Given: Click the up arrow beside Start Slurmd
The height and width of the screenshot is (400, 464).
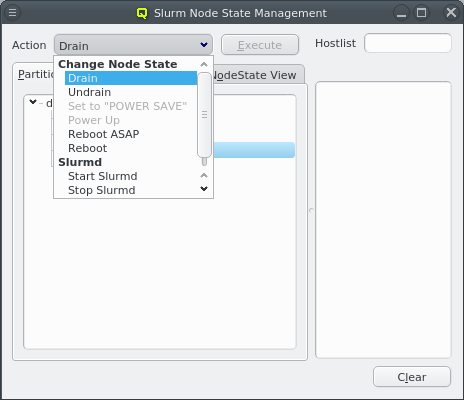Looking at the screenshot, I should [204, 175].
